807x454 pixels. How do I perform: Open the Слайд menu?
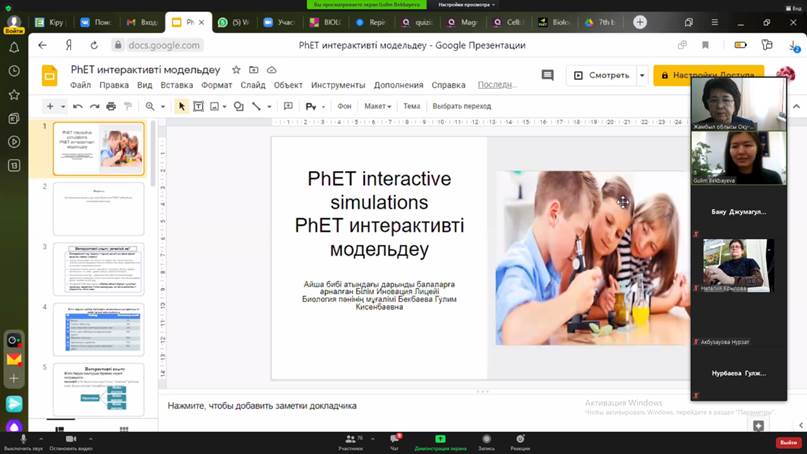click(x=253, y=85)
